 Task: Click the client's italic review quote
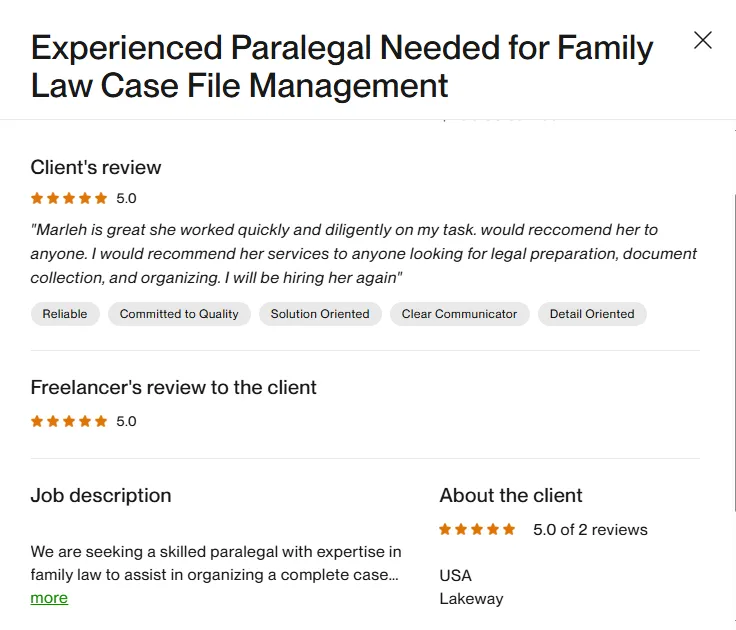[364, 253]
